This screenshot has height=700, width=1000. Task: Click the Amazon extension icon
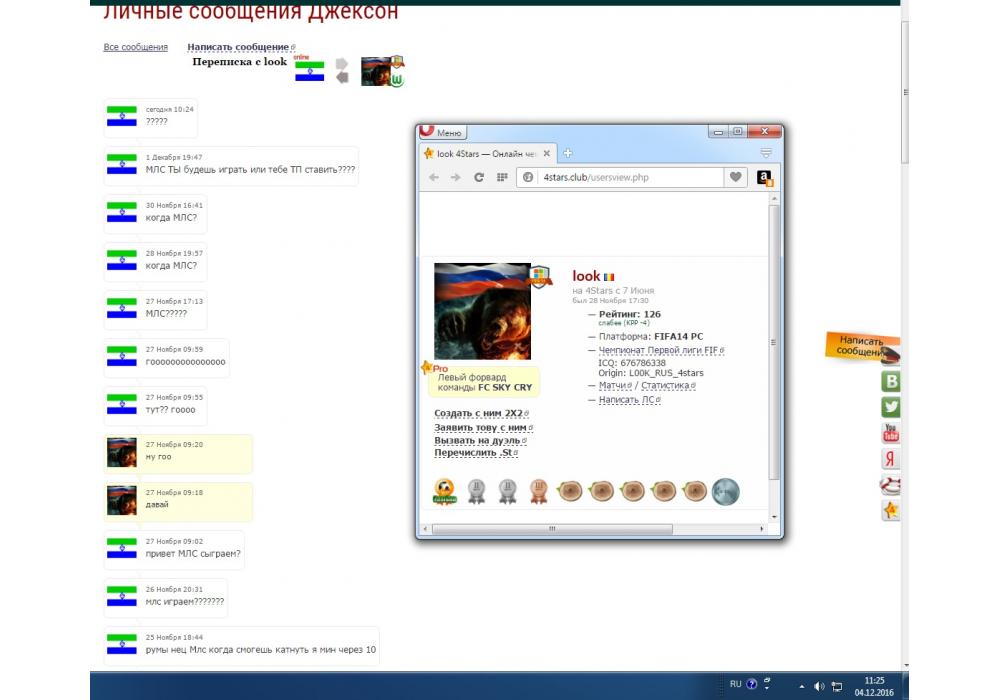click(764, 178)
